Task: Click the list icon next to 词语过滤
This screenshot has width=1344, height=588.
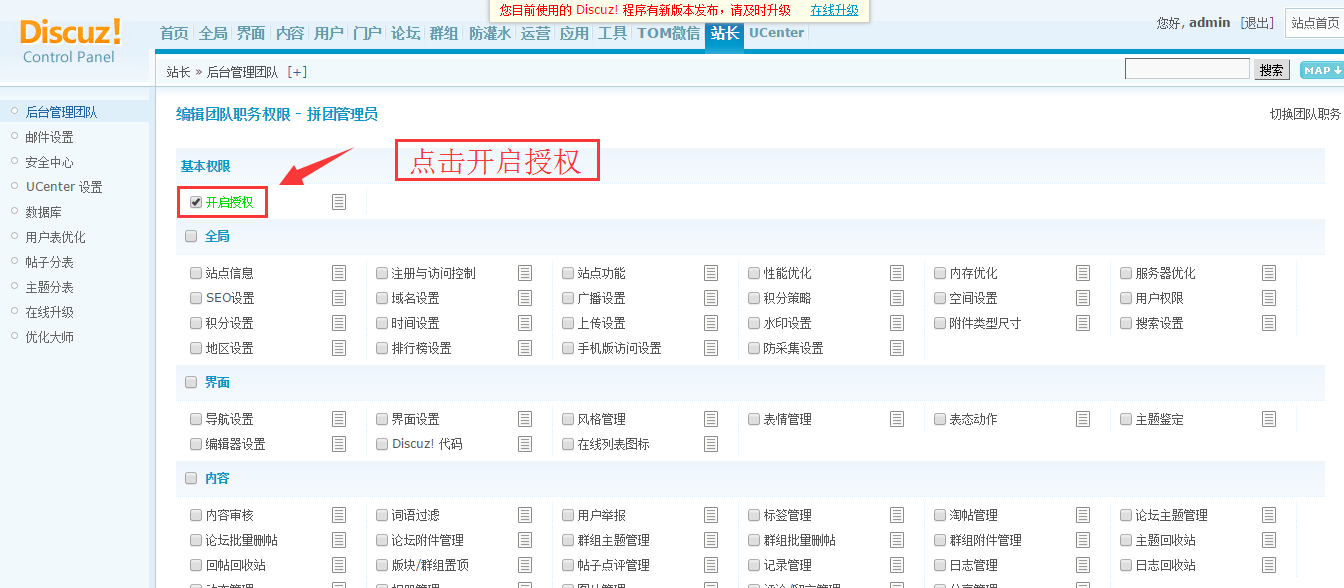Action: tap(525, 515)
